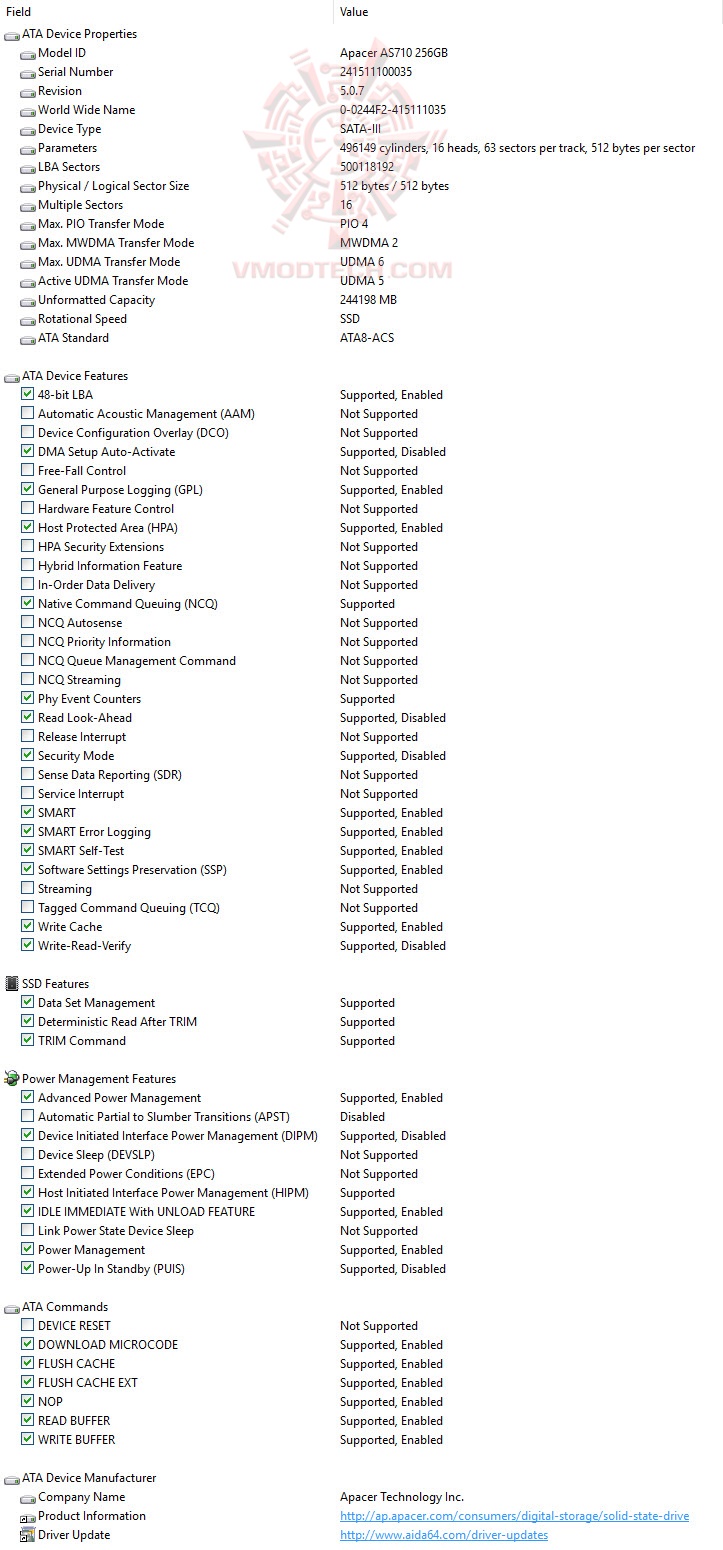This screenshot has height=1550, width=723.
Task: Click the drive icon beside ATA Standard
Action: pyautogui.click(x=28, y=338)
